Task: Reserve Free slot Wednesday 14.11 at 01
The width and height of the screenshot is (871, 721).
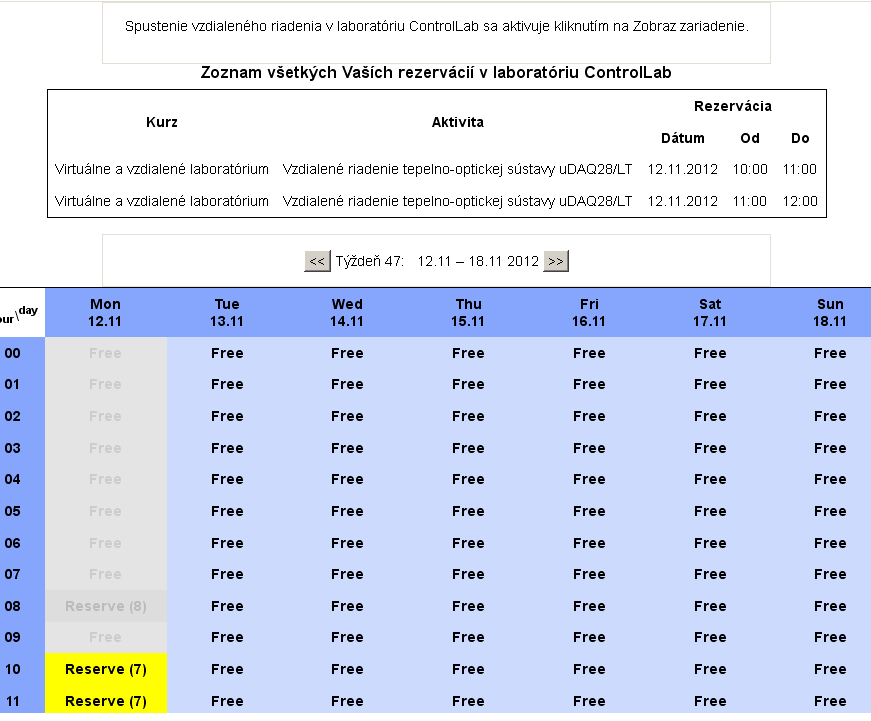Action: [347, 384]
